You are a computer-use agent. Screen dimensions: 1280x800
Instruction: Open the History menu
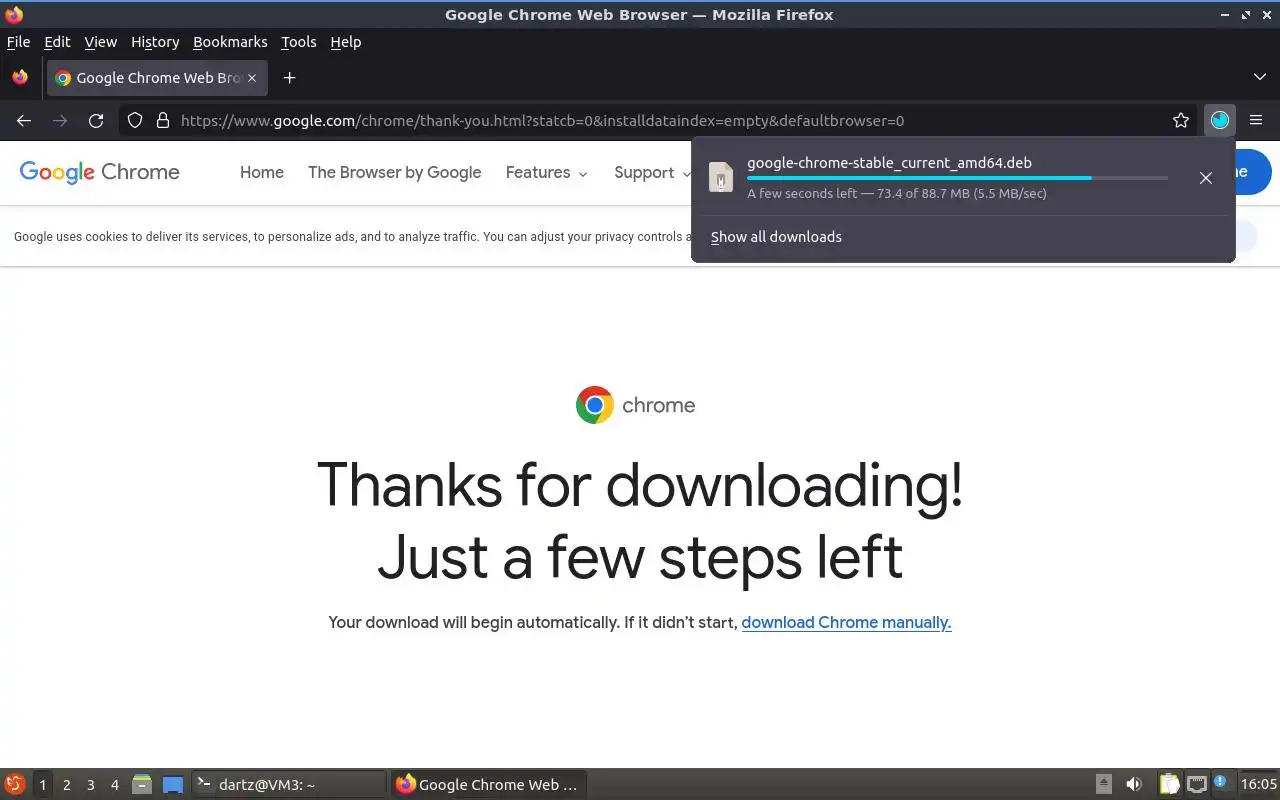click(x=155, y=42)
